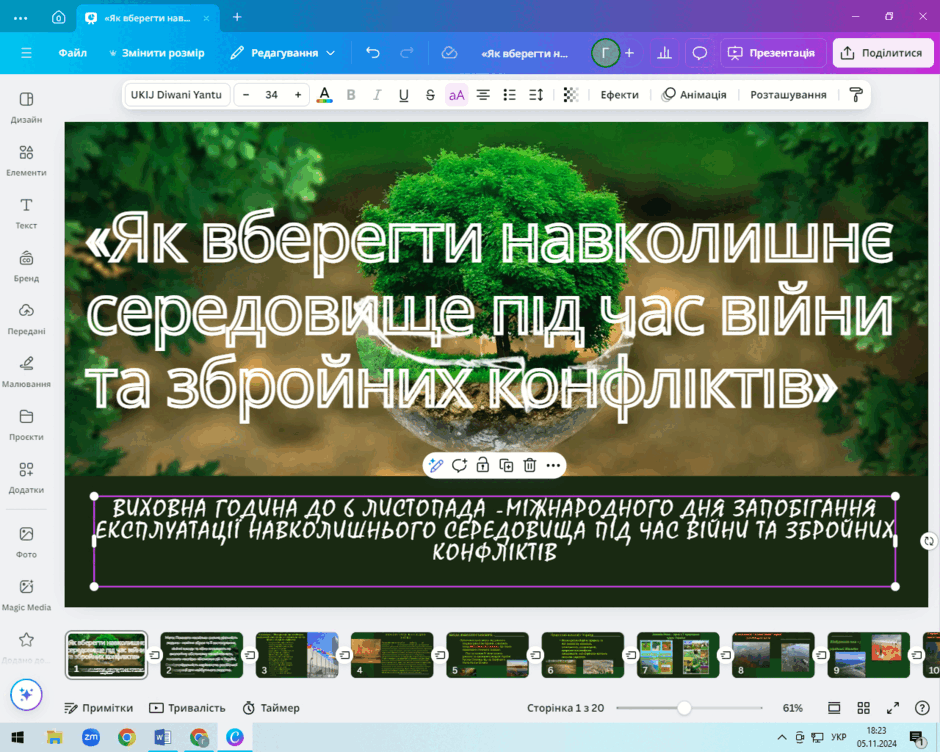940x752 pixels.
Task: Add collaborator with plus icon
Action: (x=629, y=53)
